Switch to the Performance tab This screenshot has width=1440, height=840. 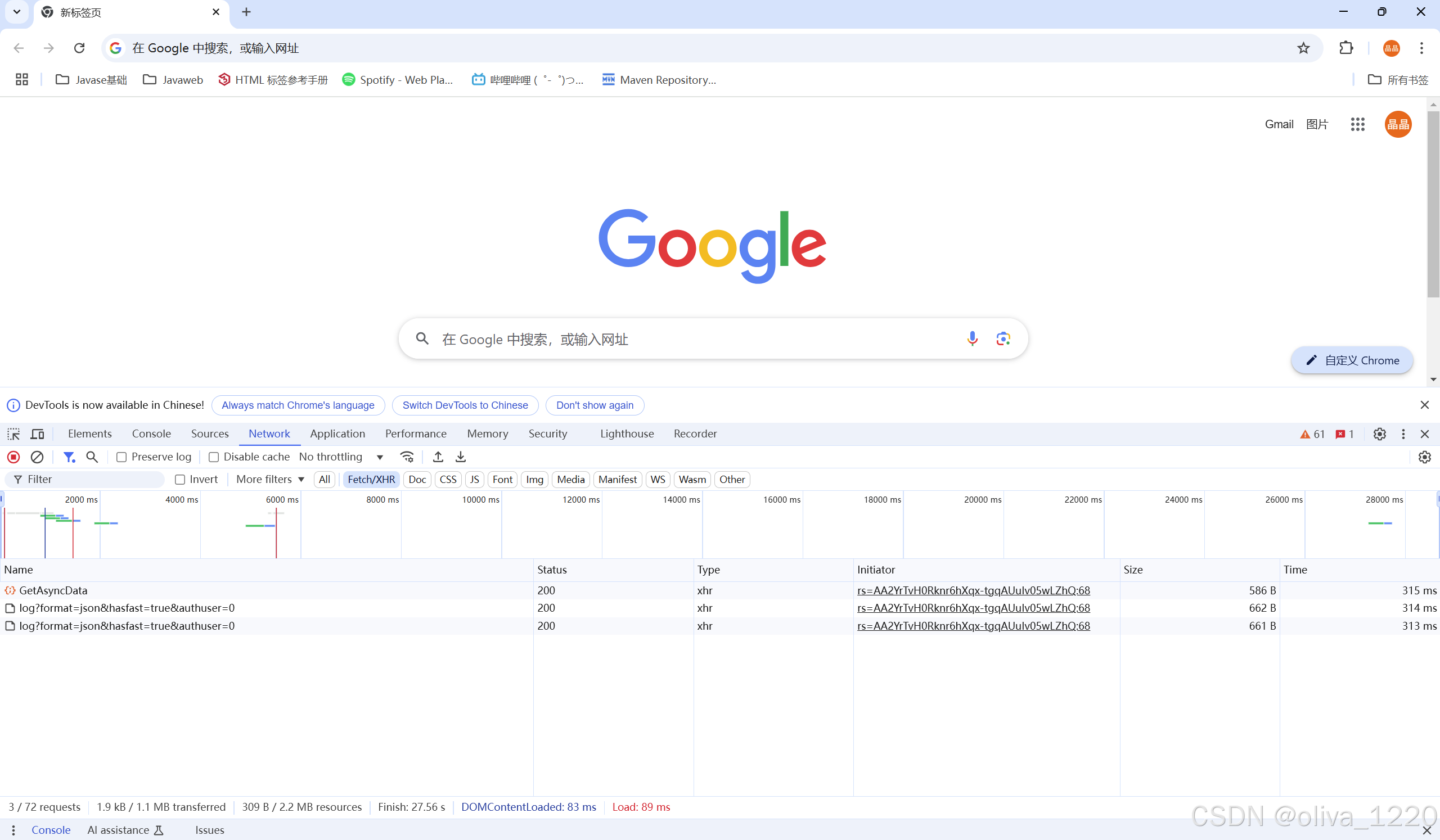416,434
